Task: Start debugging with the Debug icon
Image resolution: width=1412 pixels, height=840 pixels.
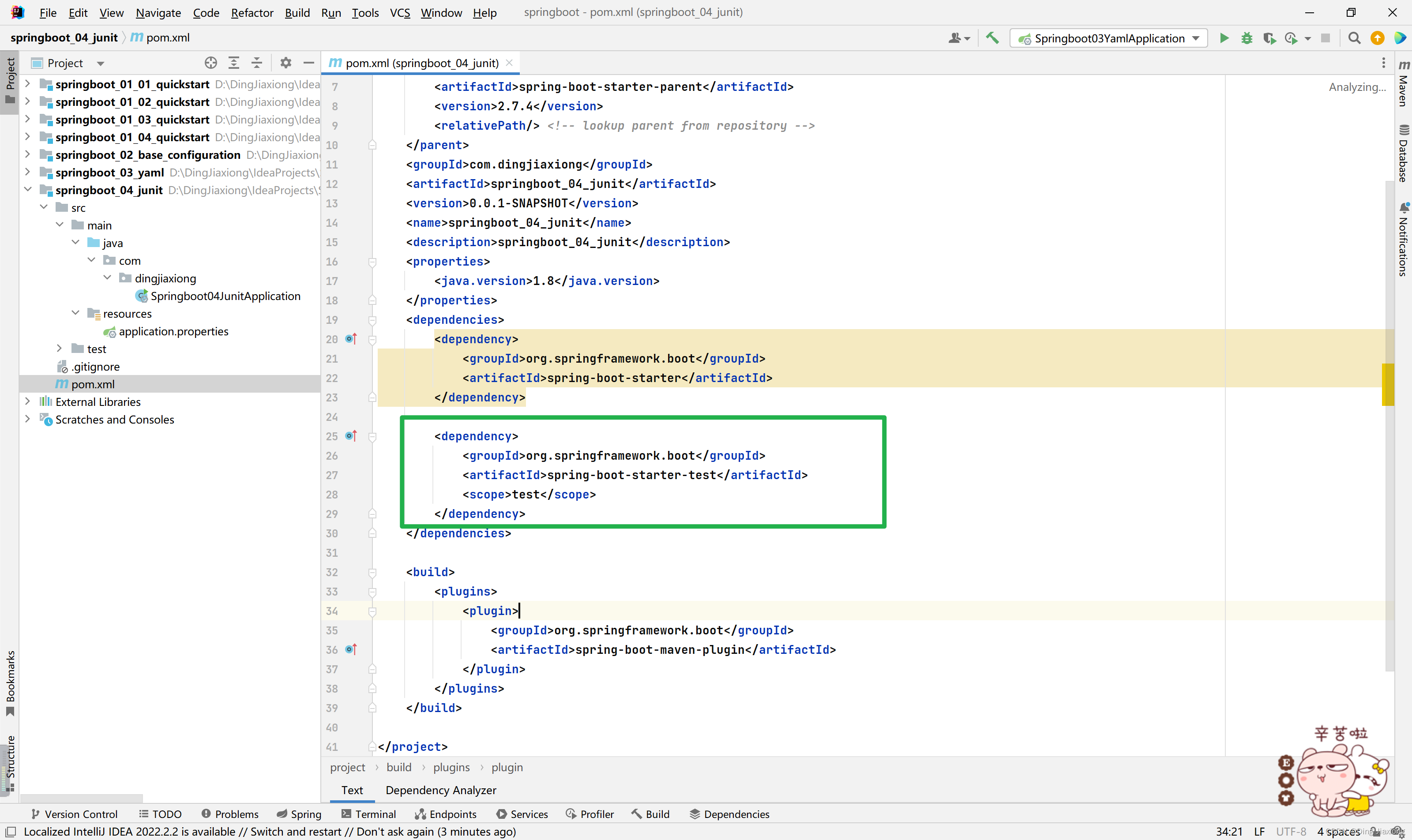Action: tap(1247, 38)
